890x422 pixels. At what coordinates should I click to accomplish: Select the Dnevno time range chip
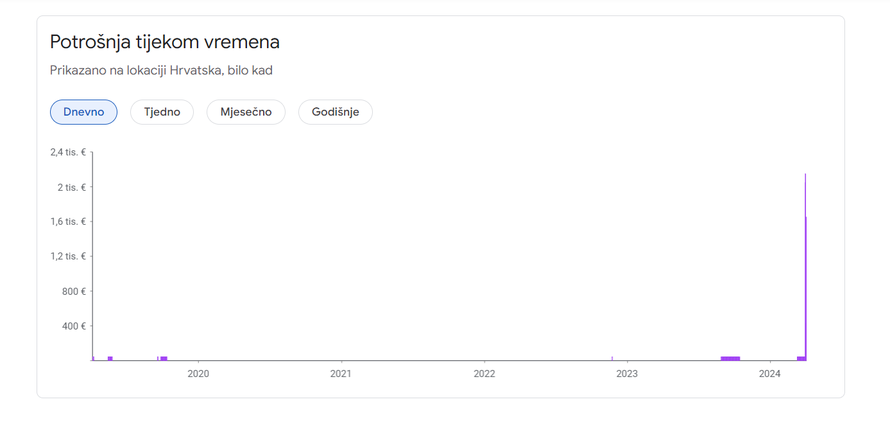(84, 112)
